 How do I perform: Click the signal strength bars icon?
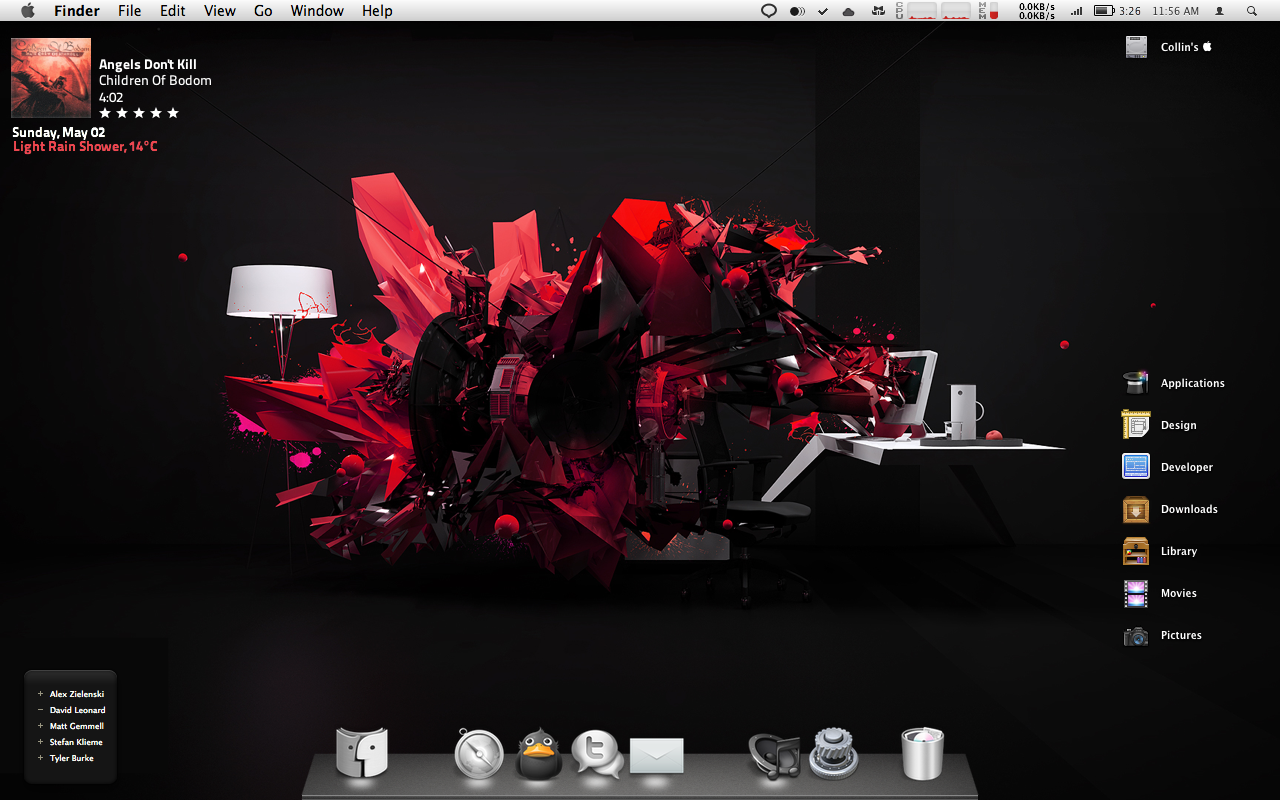click(1077, 11)
